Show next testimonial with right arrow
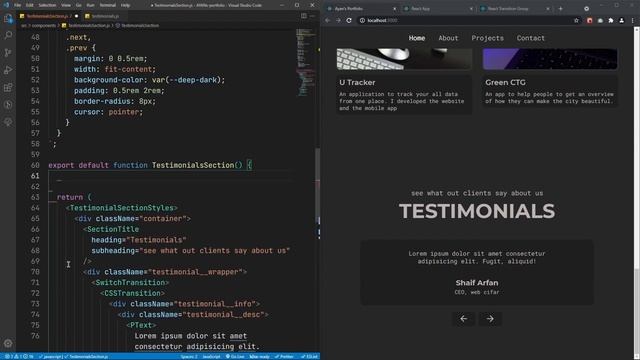 tap(490, 319)
